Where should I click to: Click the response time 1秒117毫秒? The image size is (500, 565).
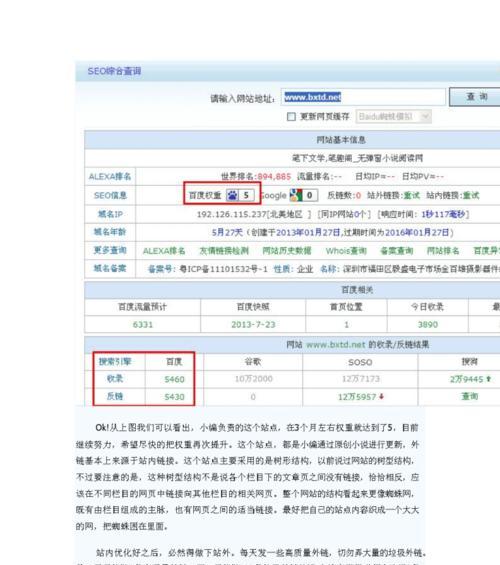[x=444, y=214]
